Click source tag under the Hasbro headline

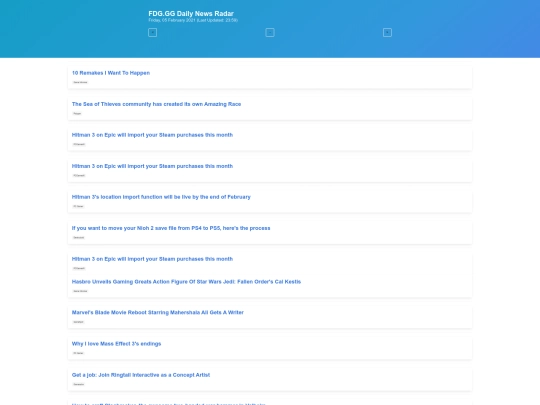point(80,291)
